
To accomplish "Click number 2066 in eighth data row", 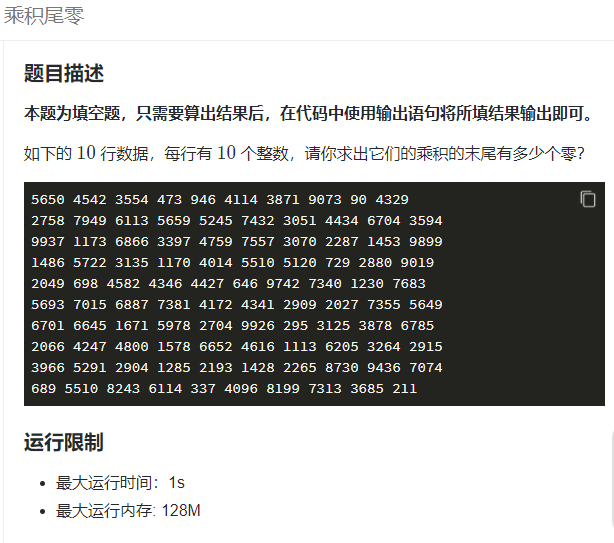I will click(x=48, y=347).
